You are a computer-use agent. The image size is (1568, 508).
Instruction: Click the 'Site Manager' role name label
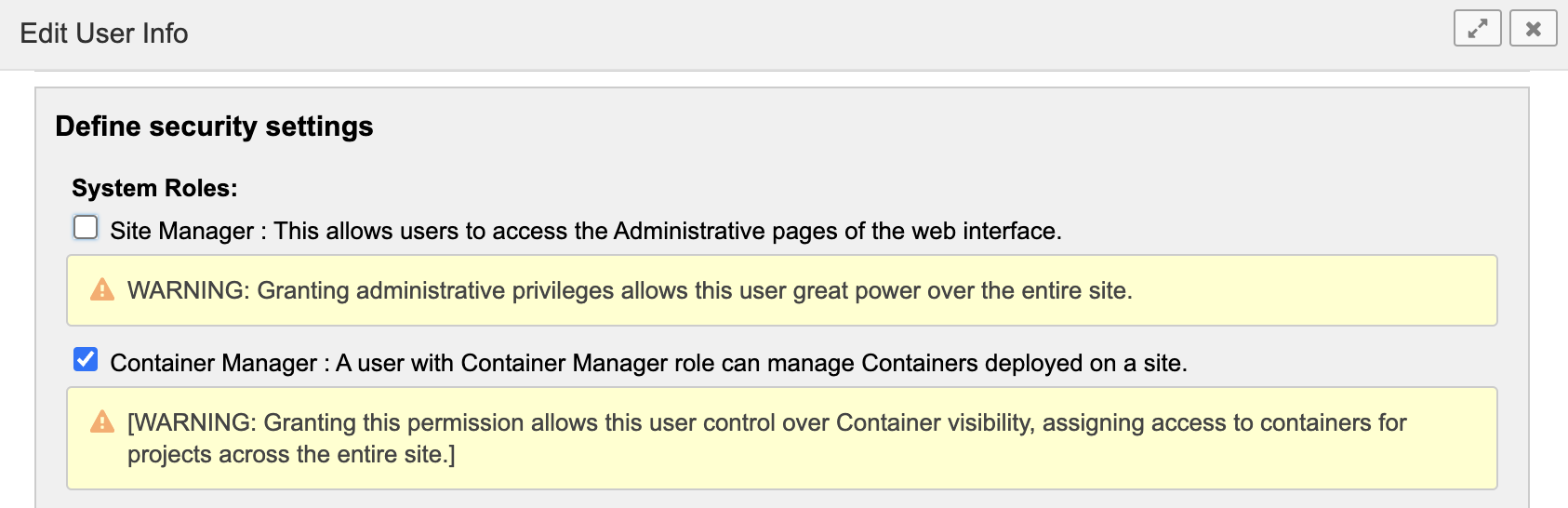(181, 231)
